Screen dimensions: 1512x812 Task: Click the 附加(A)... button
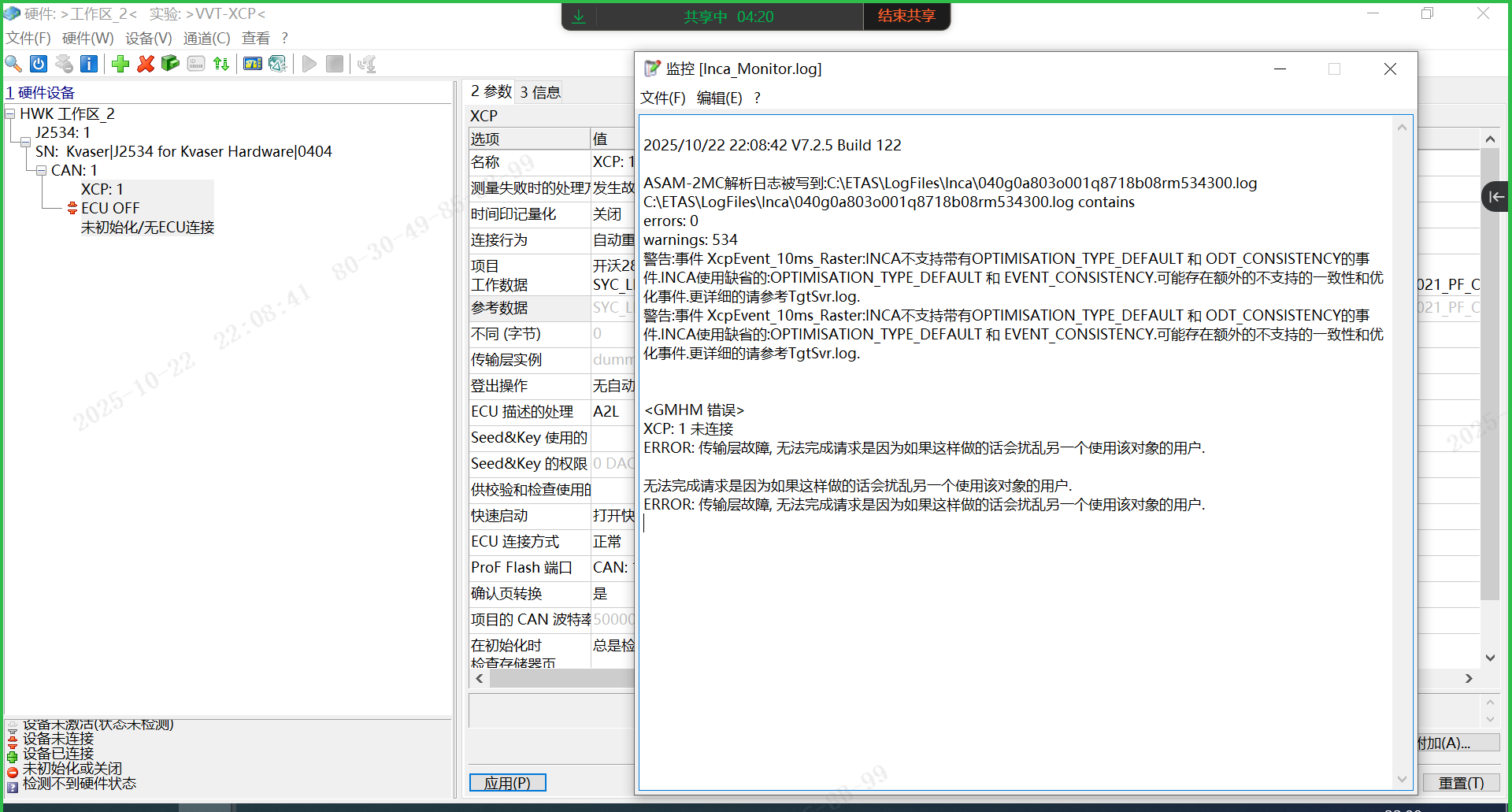1458,743
